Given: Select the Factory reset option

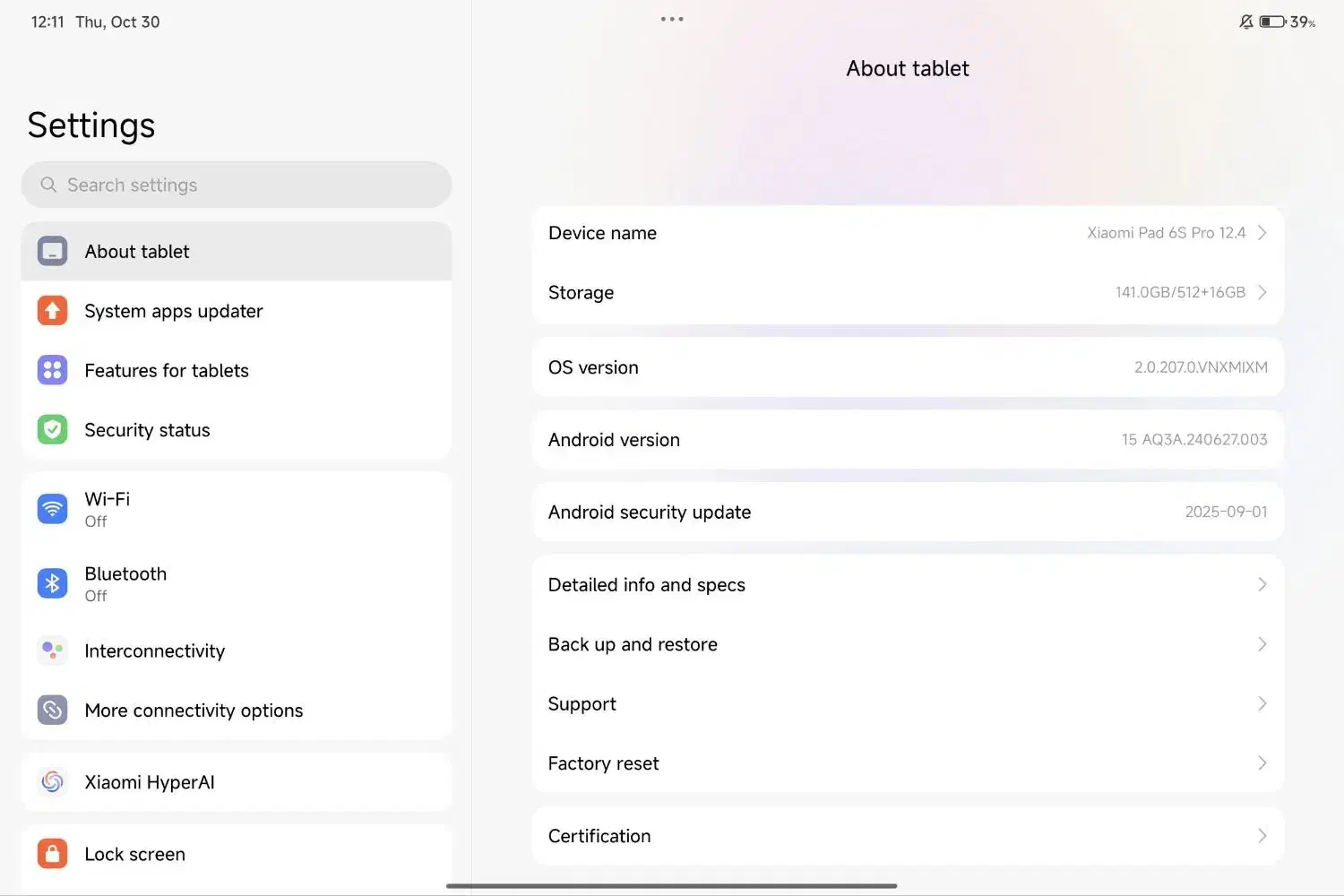Looking at the screenshot, I should pyautogui.click(x=907, y=763).
